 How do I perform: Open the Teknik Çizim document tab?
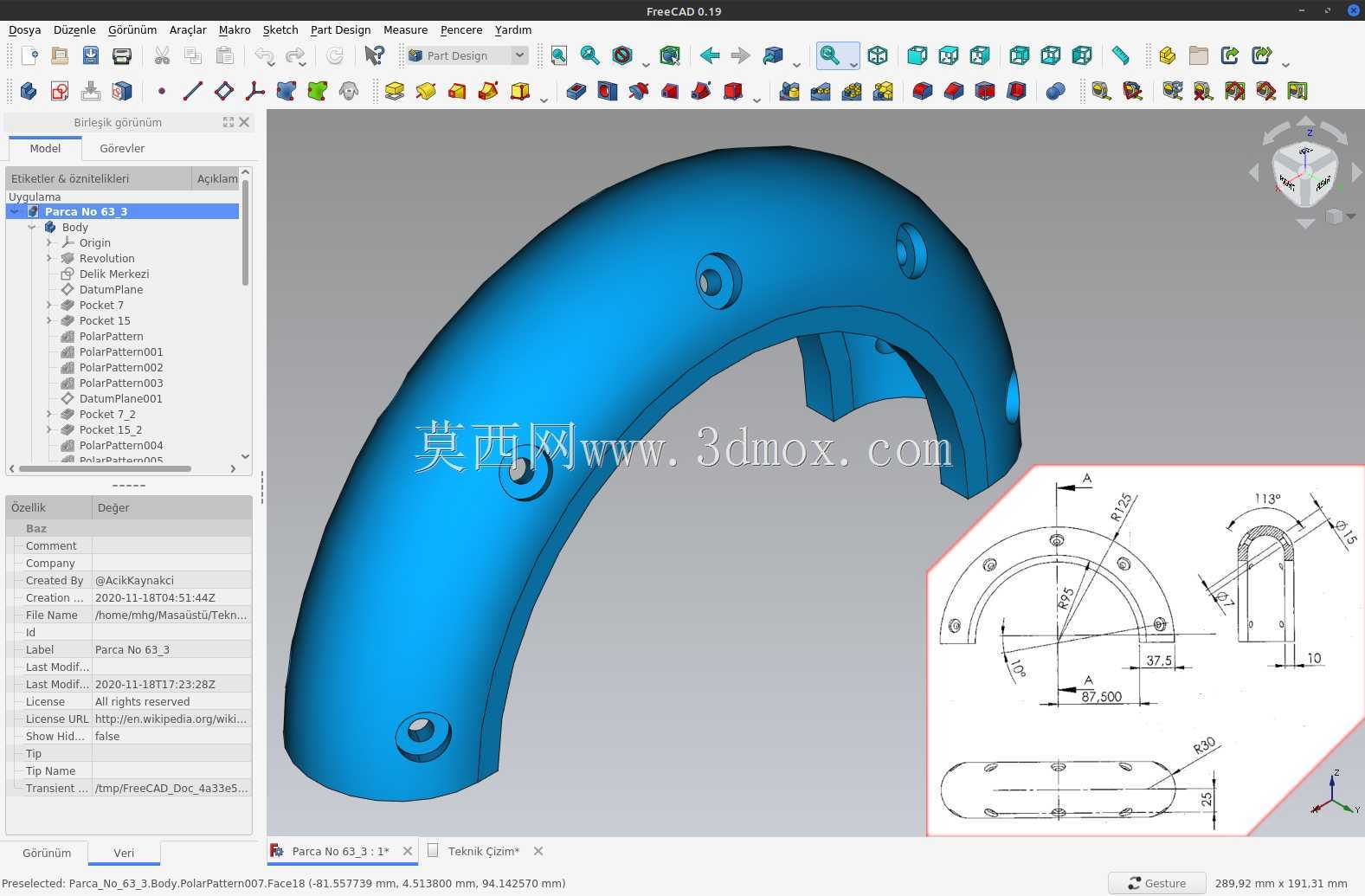[x=484, y=851]
